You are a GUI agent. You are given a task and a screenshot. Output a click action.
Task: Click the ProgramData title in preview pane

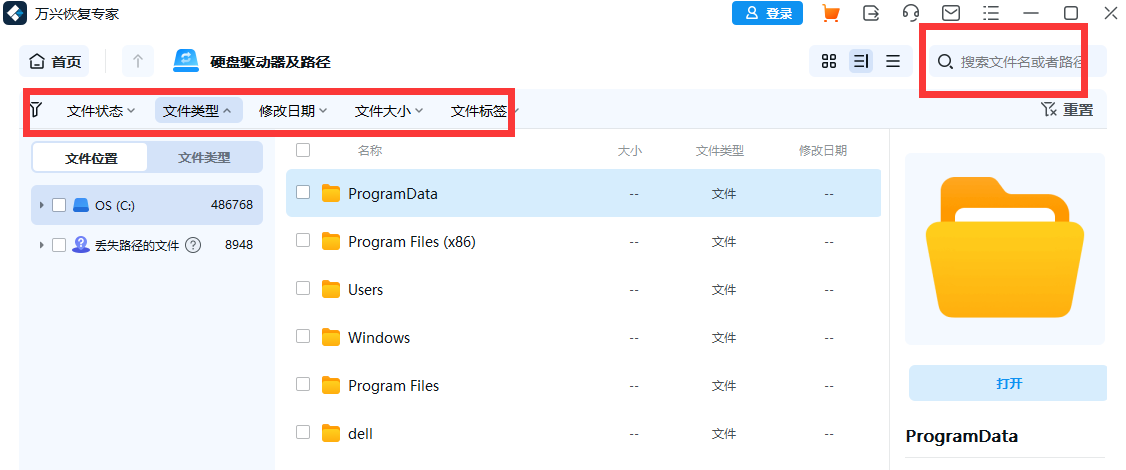click(x=962, y=436)
